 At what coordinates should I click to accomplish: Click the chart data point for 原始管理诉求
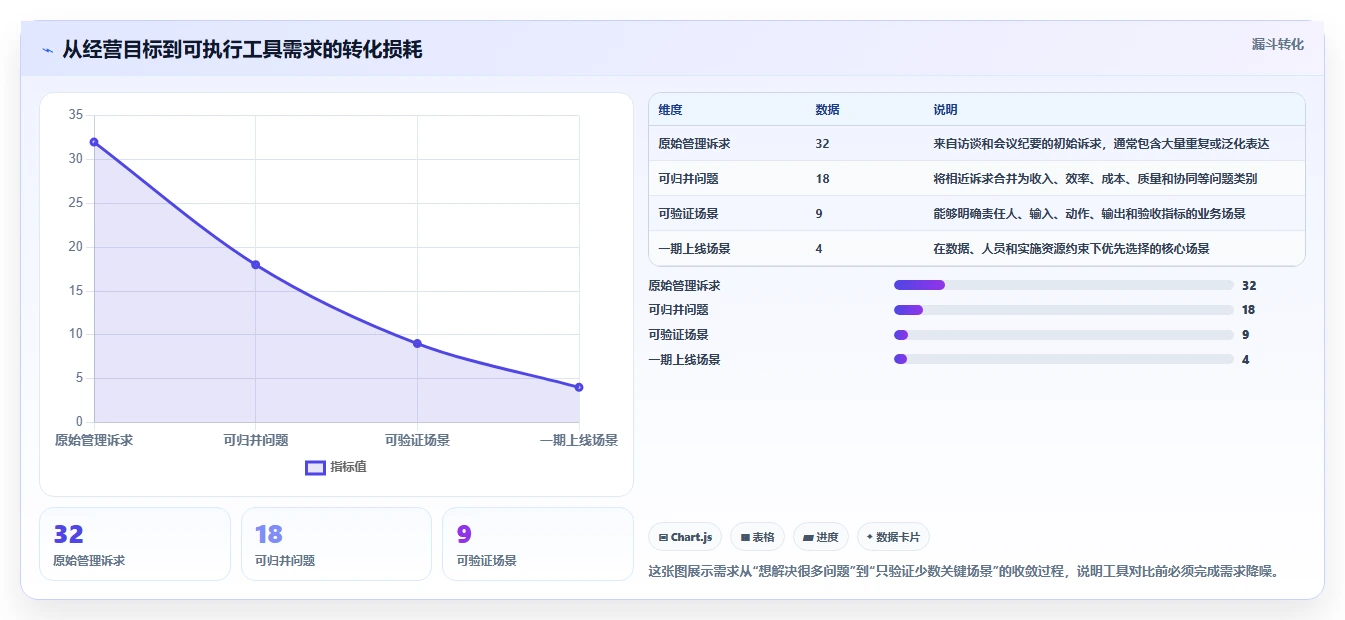click(94, 142)
